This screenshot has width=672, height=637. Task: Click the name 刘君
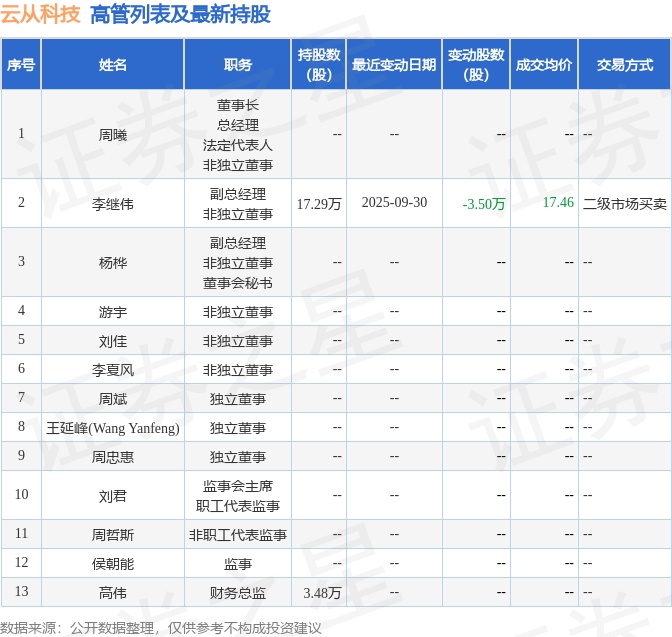tap(113, 496)
